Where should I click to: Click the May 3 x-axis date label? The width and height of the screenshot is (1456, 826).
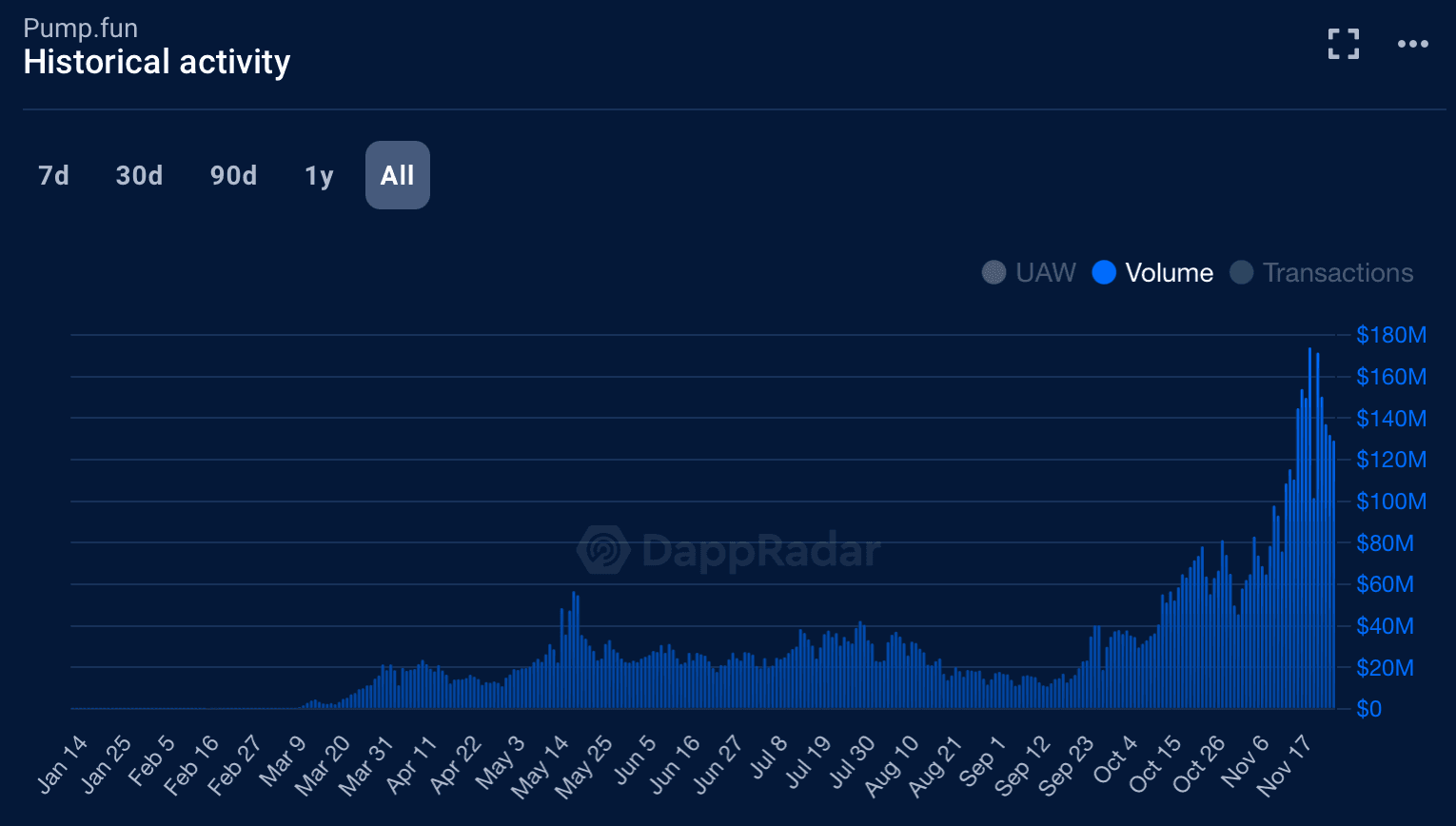[x=501, y=761]
